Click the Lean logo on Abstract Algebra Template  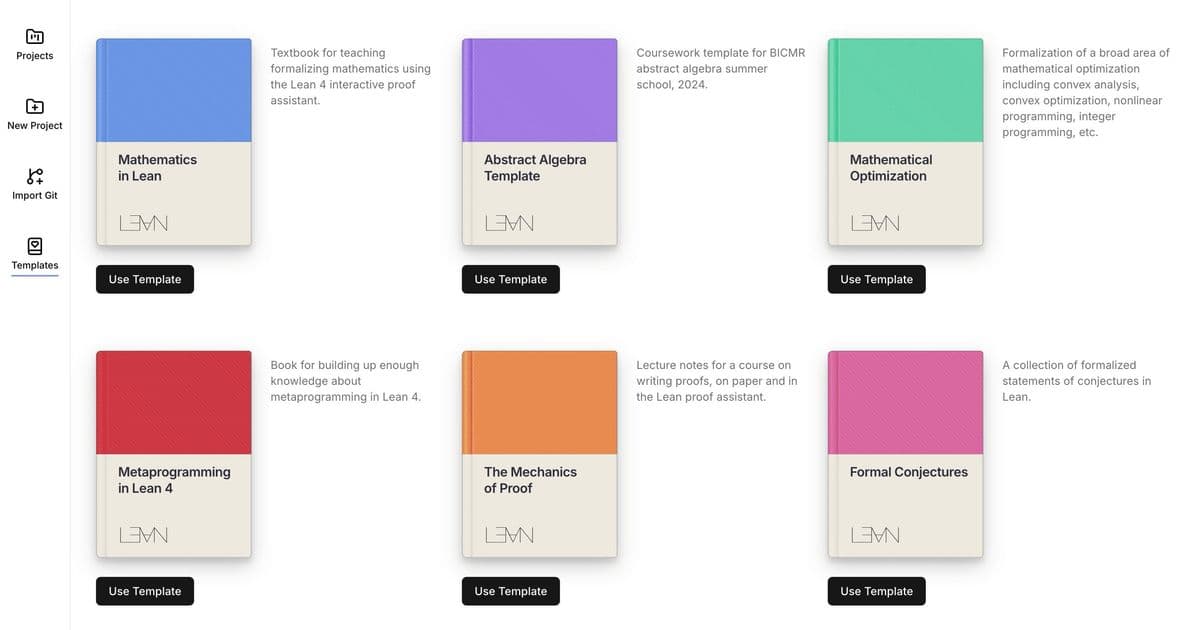point(509,223)
